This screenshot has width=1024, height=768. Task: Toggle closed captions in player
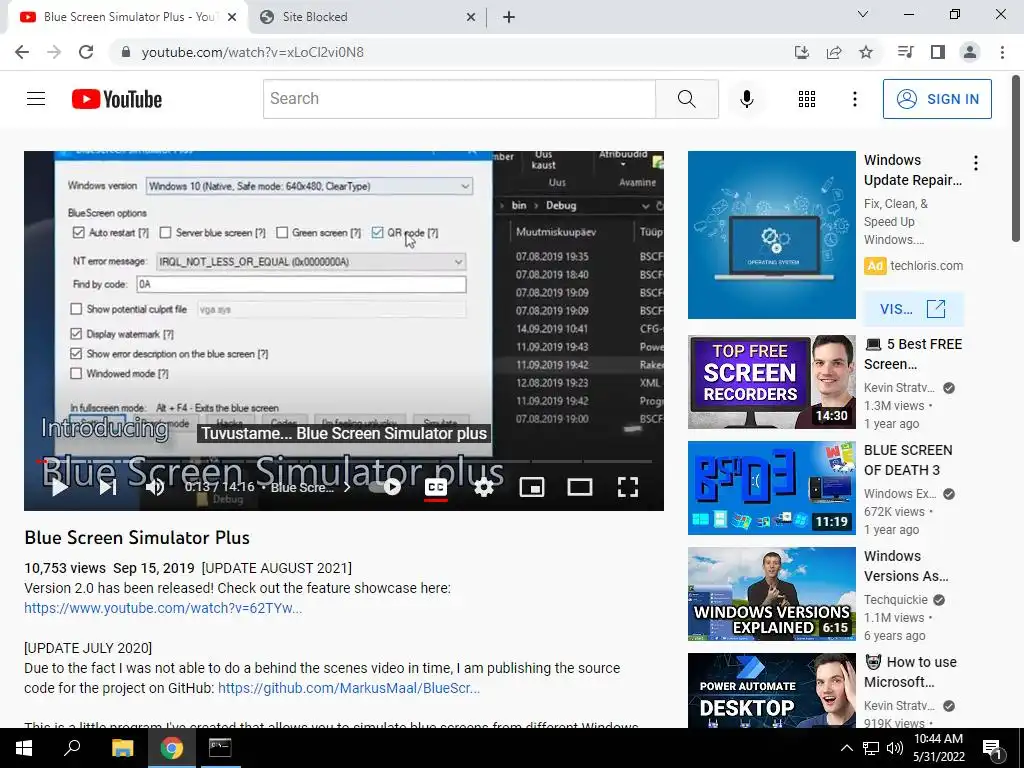pyautogui.click(x=436, y=487)
